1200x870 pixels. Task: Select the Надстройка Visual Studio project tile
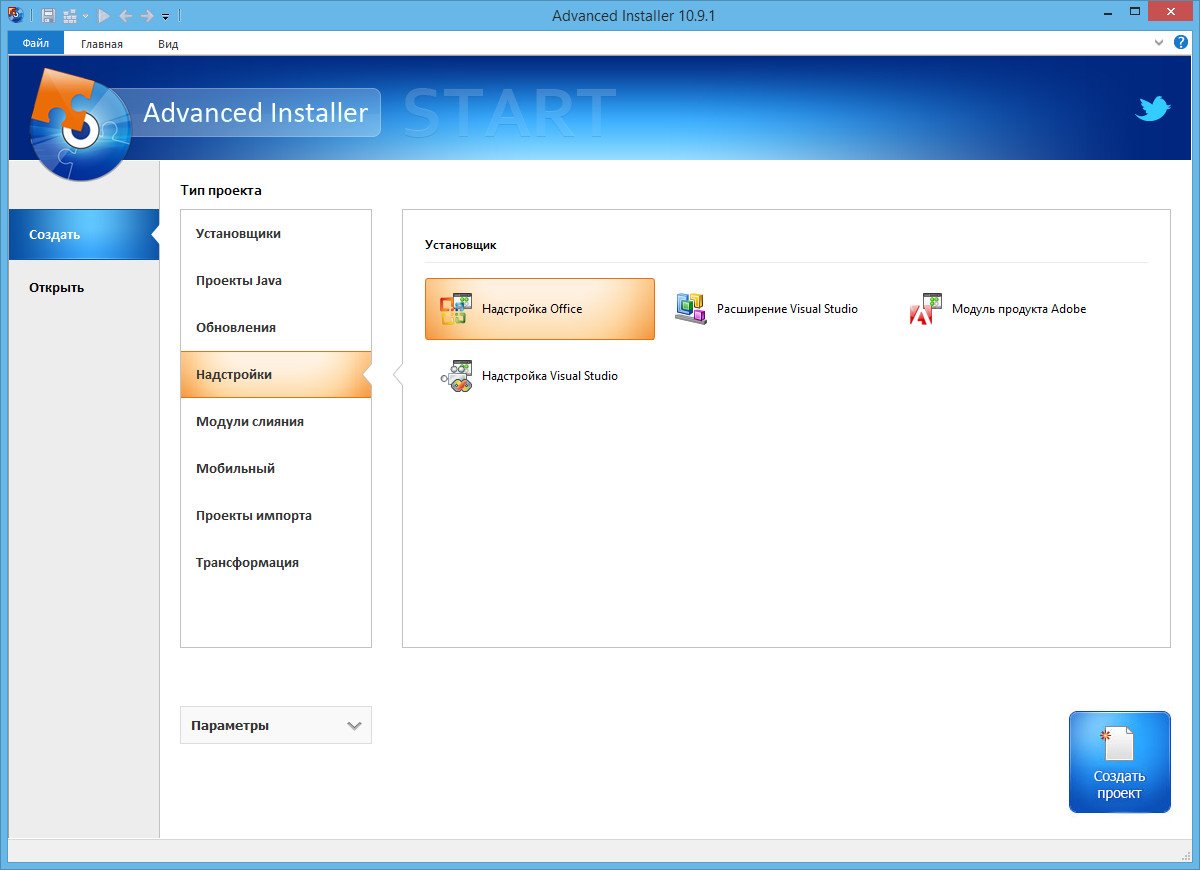pyautogui.click(x=540, y=376)
